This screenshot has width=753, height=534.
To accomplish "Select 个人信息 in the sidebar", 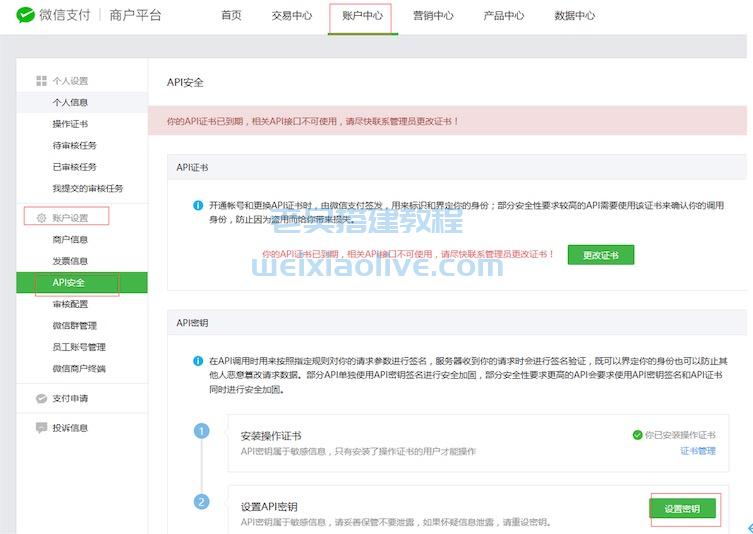I will pyautogui.click(x=82, y=102).
